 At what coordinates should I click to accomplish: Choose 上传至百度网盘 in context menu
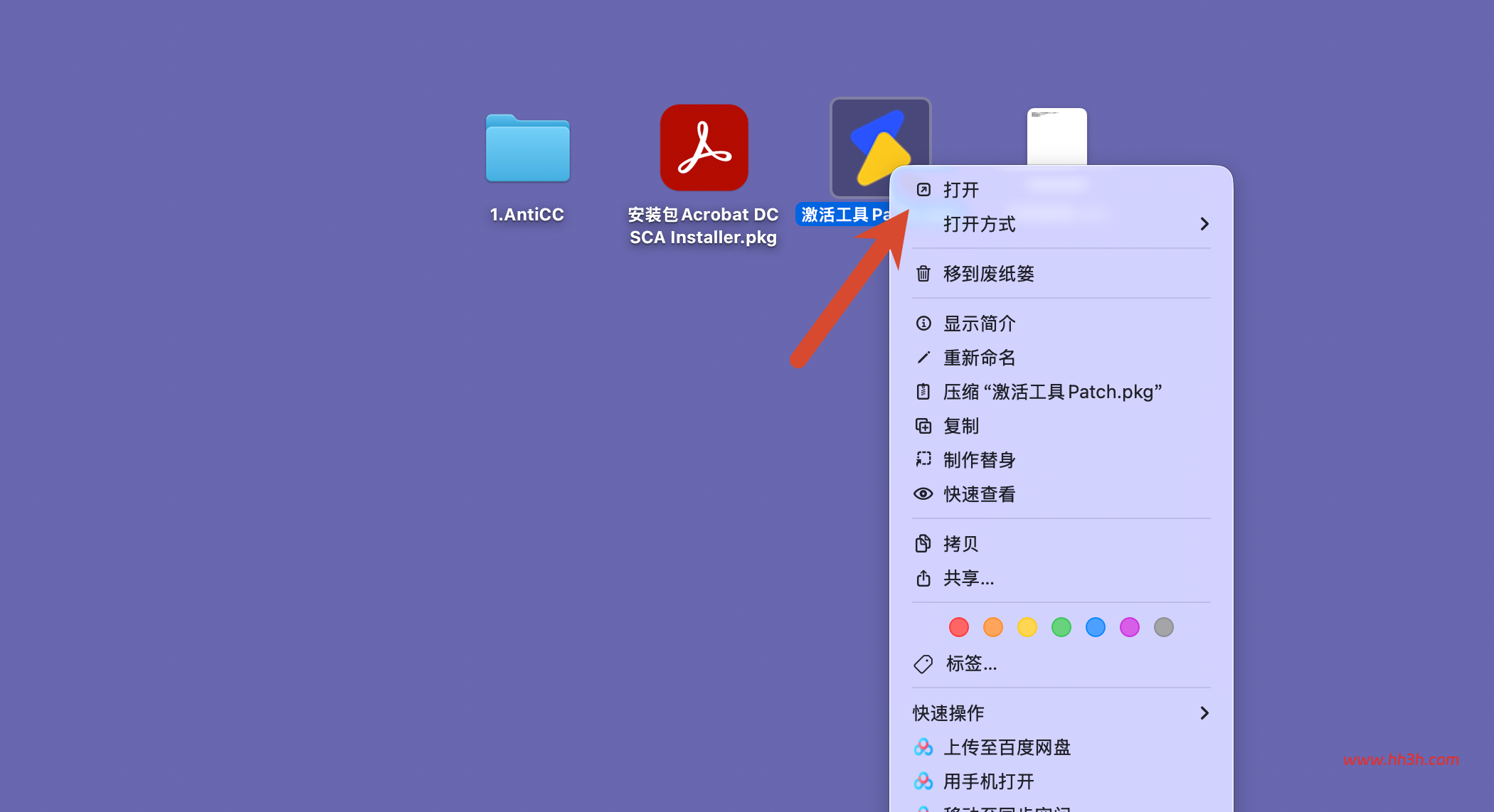[x=1061, y=747]
